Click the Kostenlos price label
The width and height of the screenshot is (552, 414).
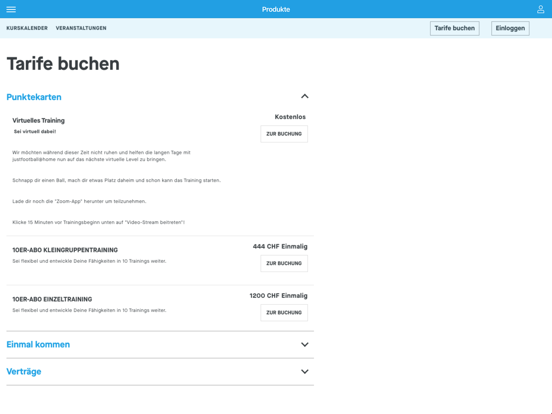coord(290,117)
